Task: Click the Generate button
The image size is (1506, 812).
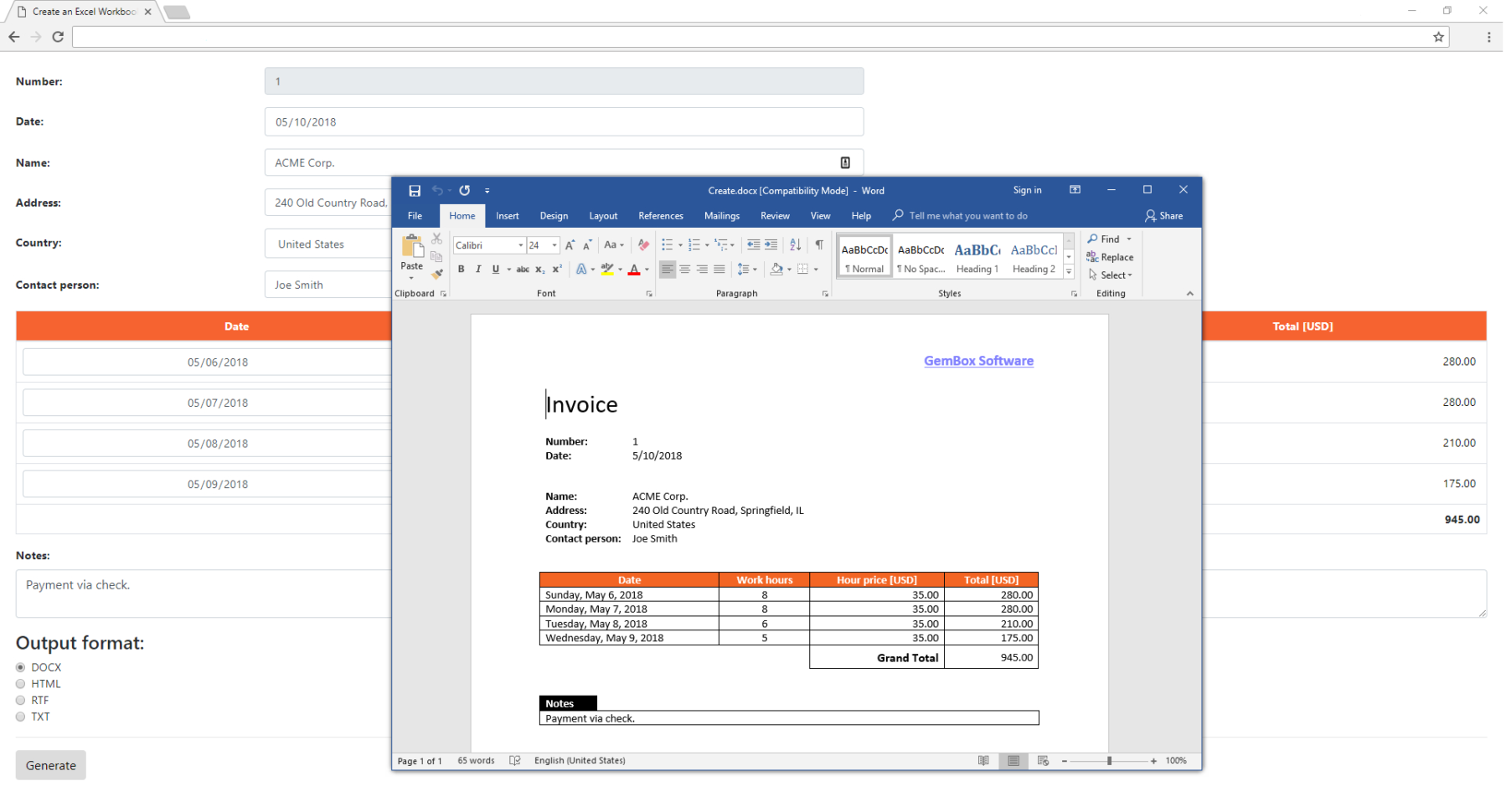Action: [50, 764]
